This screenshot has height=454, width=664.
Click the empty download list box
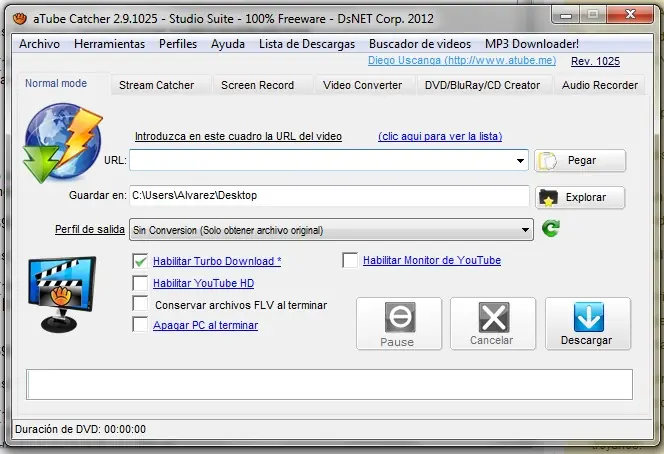pos(329,384)
